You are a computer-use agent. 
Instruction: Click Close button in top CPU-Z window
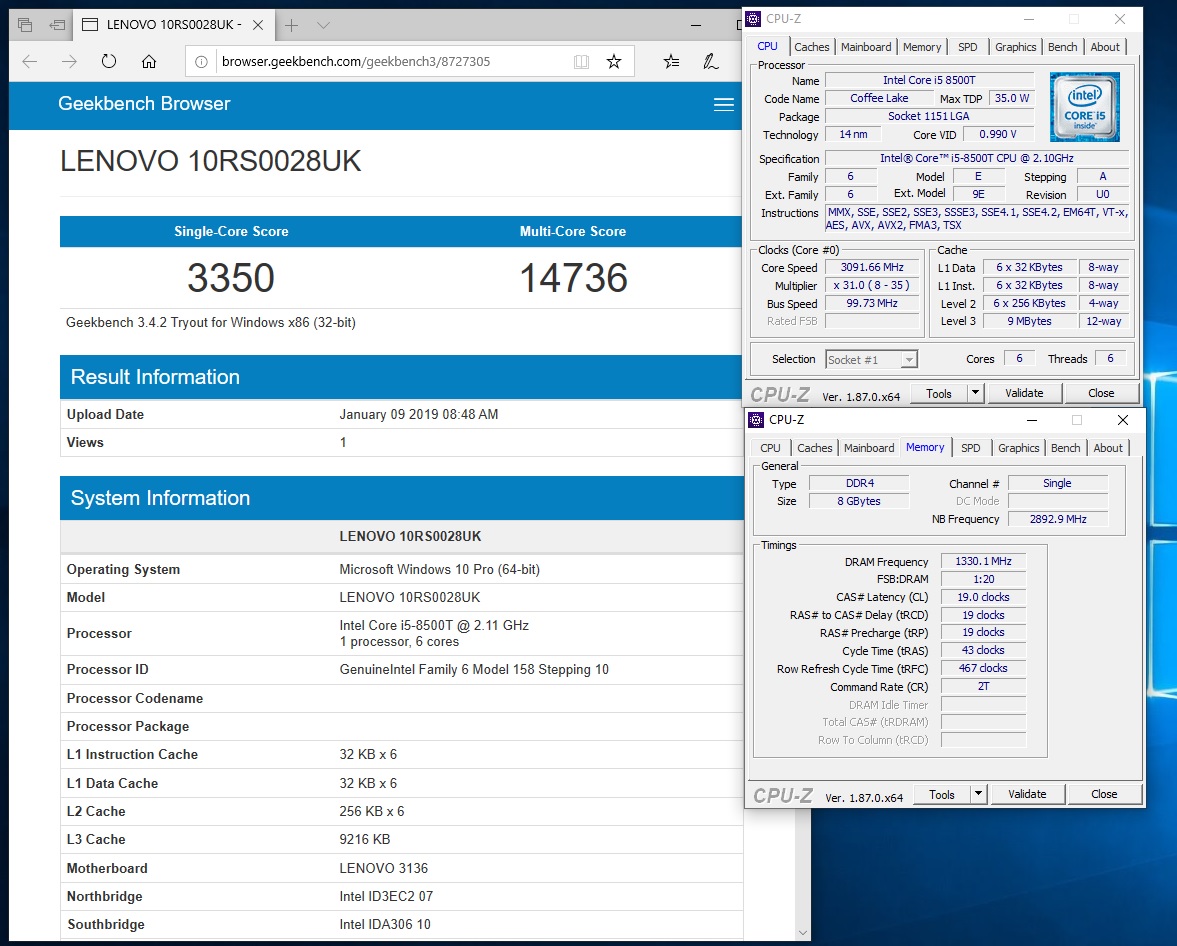tap(1101, 393)
